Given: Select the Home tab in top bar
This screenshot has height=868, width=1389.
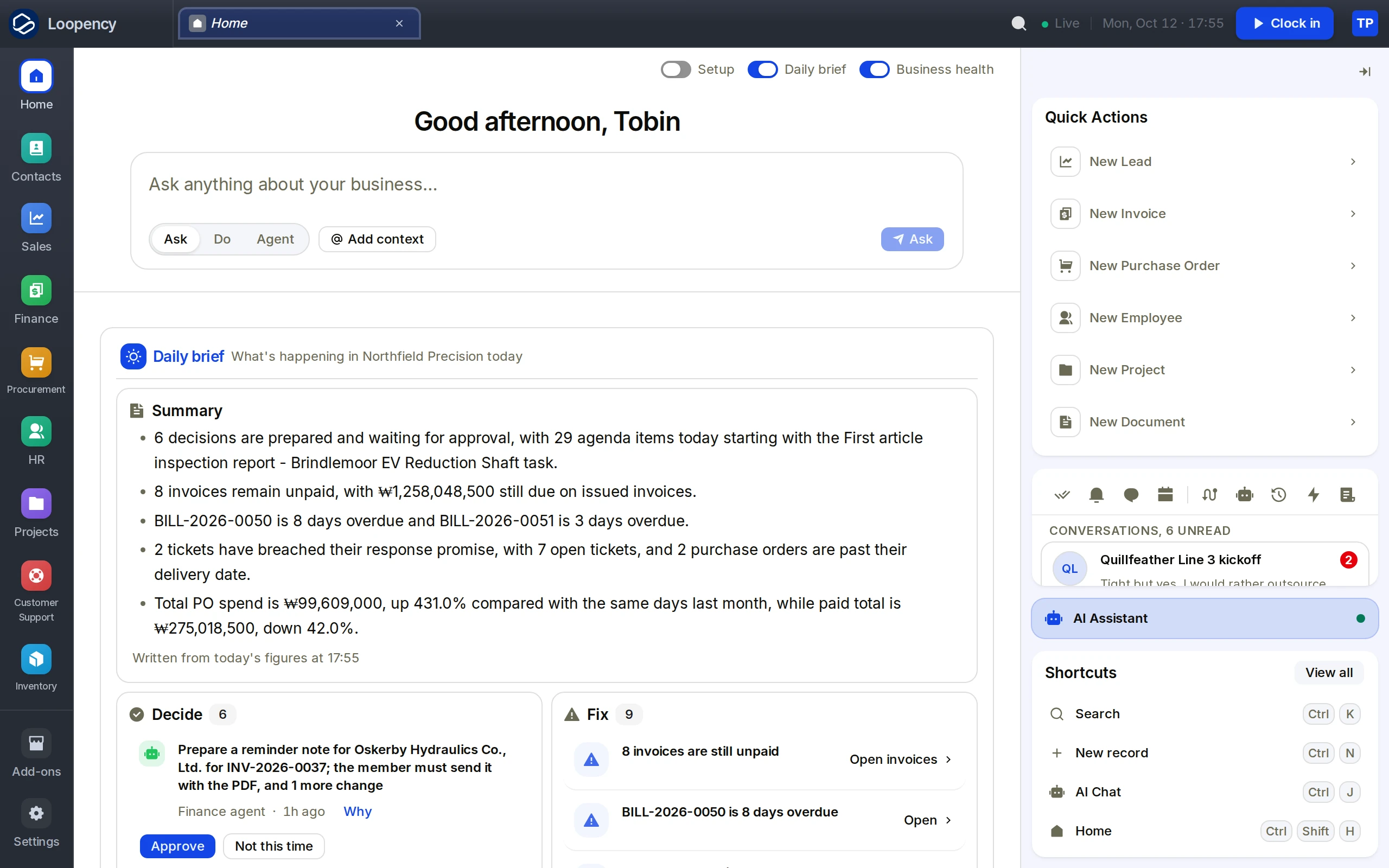Looking at the screenshot, I should [x=299, y=23].
